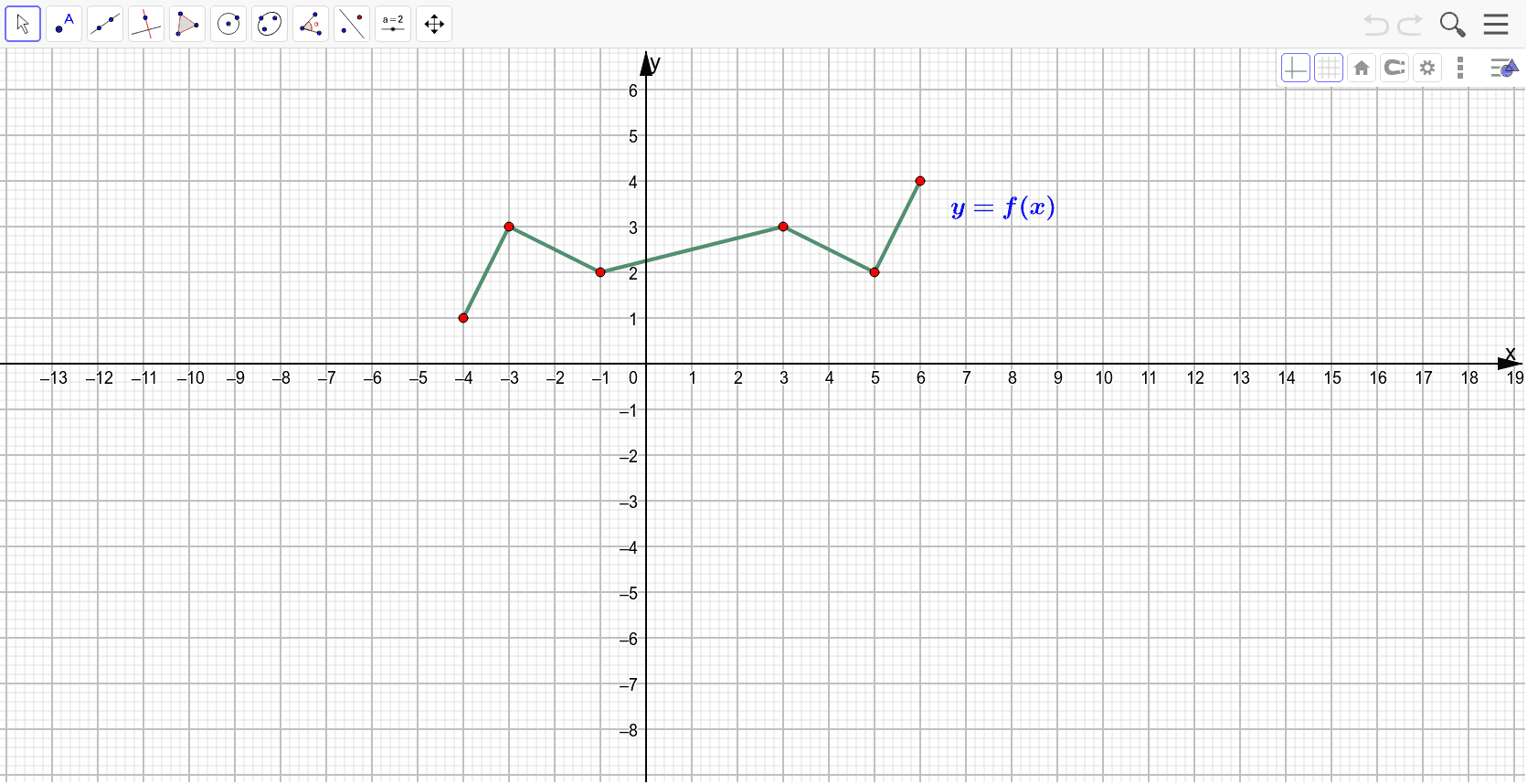The height and width of the screenshot is (784, 1527).
Task: Select the Reflect about Line tool
Action: [352, 24]
